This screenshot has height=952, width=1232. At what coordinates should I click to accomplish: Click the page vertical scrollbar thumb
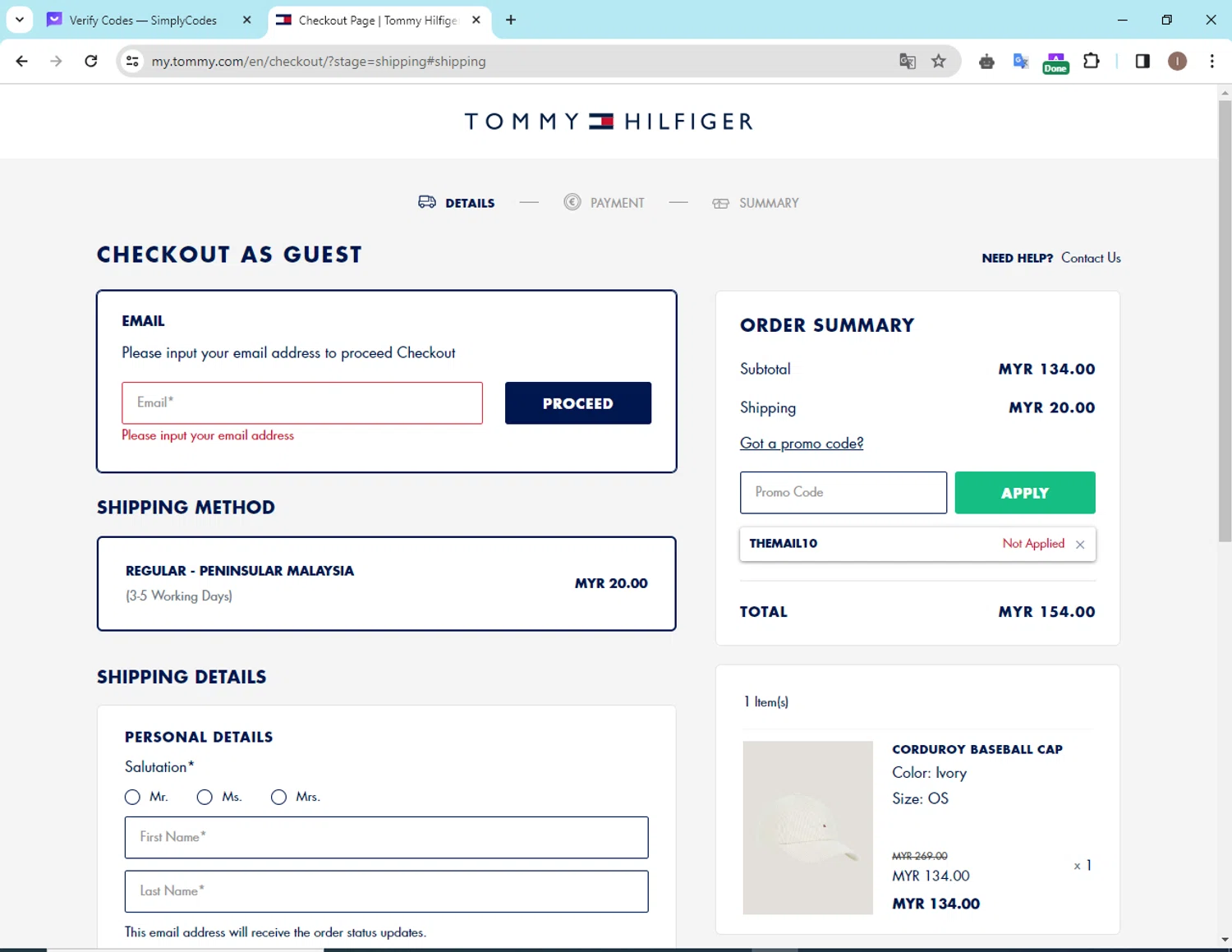point(1225,320)
